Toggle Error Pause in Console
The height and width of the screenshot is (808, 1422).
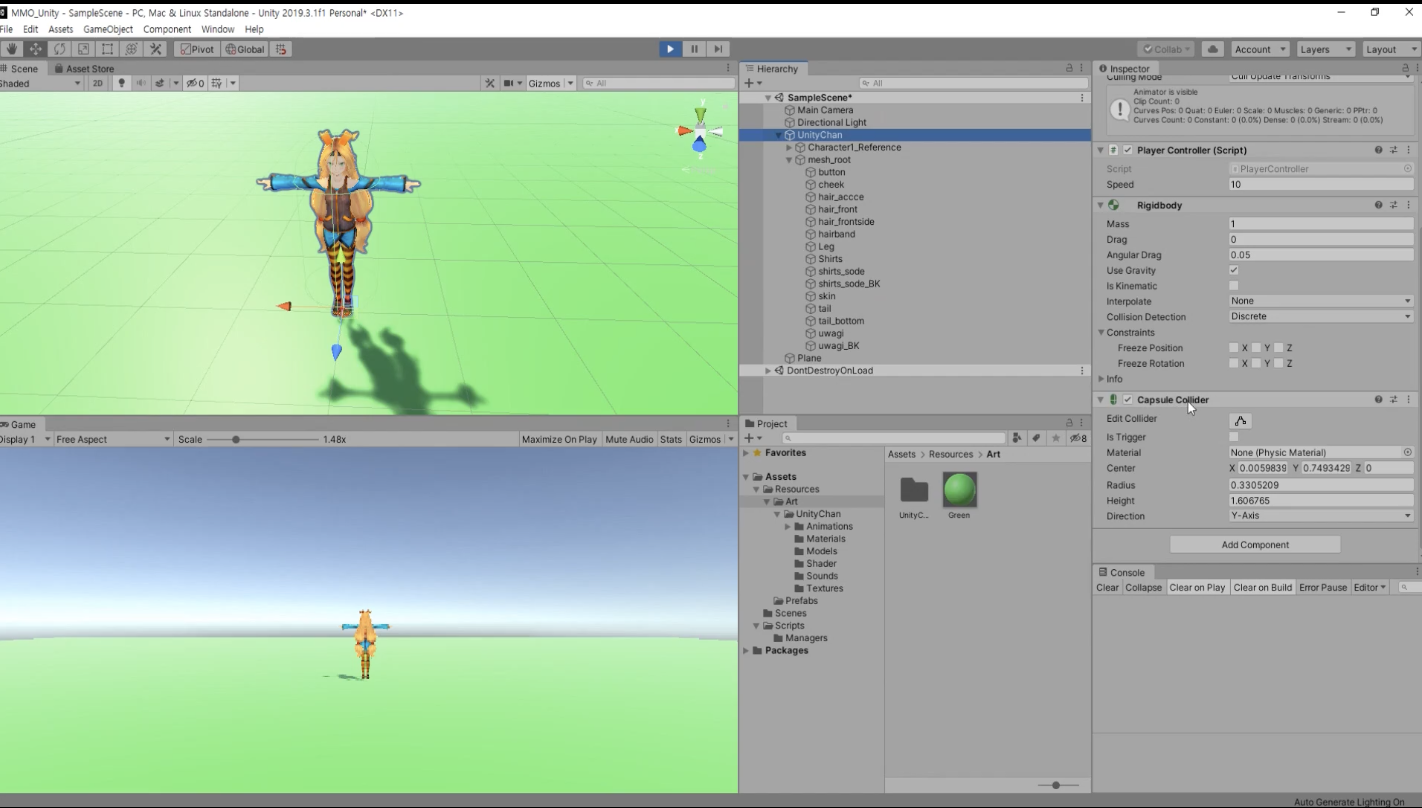(x=1323, y=588)
